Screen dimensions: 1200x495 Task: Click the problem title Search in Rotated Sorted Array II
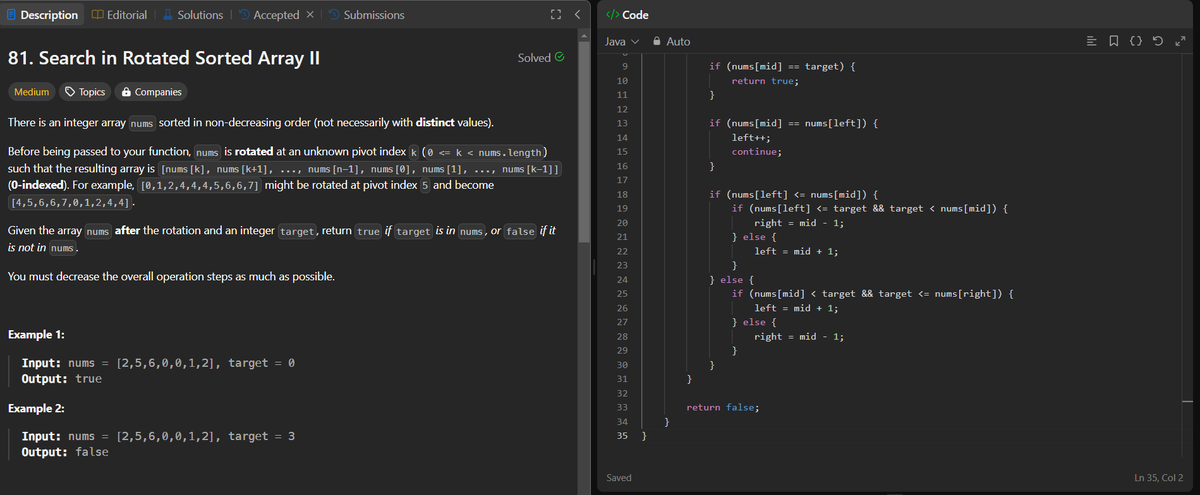[163, 57]
